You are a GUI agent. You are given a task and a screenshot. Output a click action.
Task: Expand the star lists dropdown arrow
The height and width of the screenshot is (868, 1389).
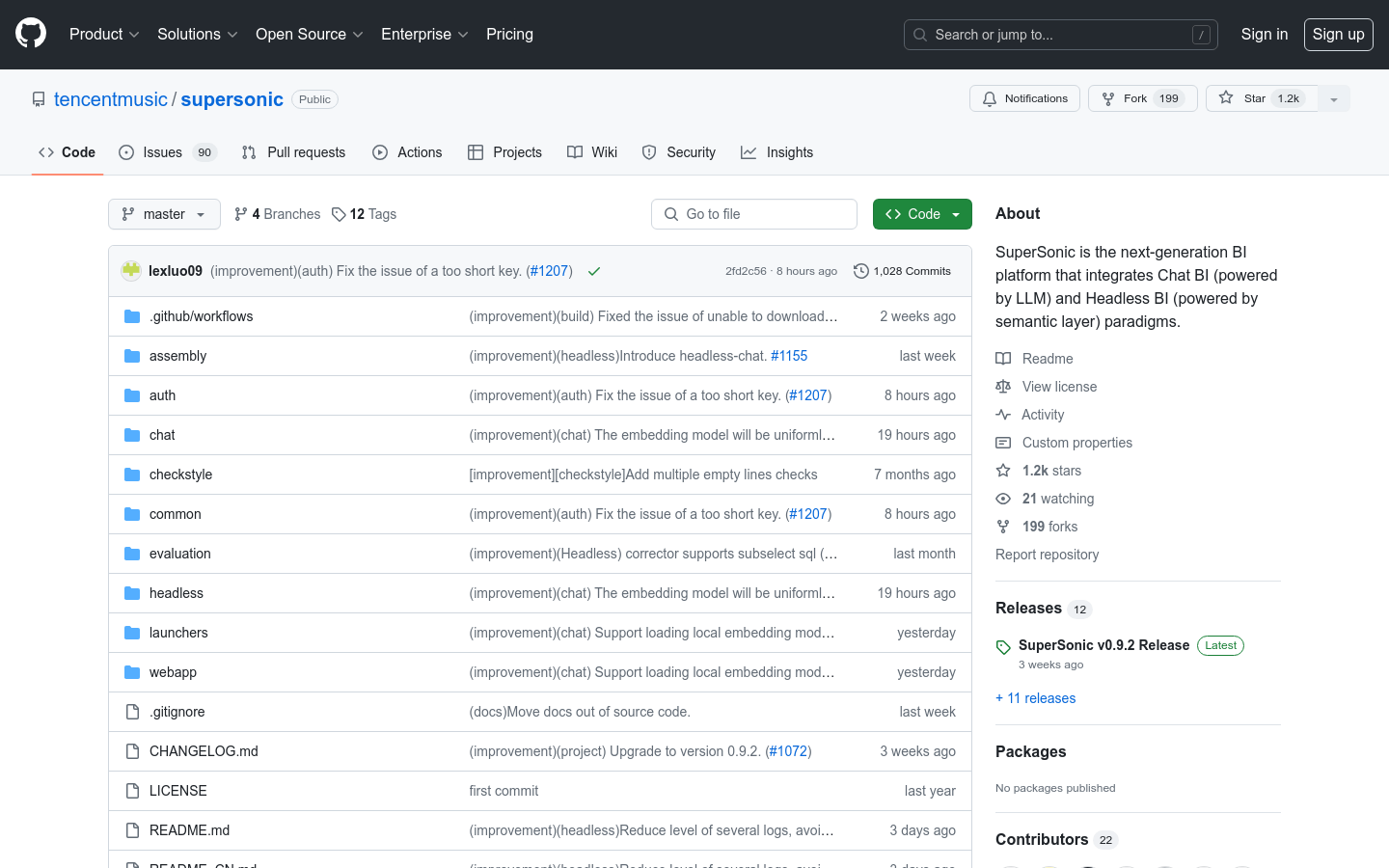coord(1334,98)
